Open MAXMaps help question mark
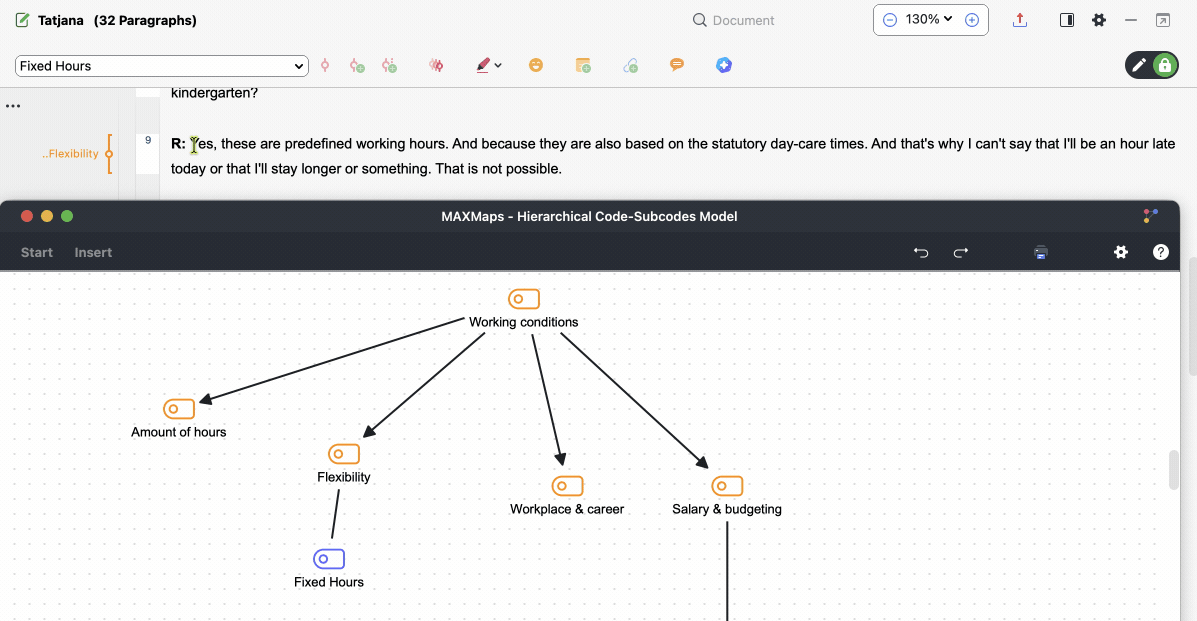 pyautogui.click(x=1160, y=252)
